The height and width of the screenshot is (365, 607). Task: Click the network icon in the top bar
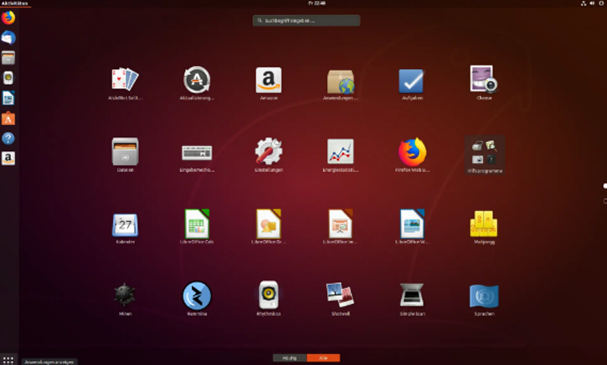(x=583, y=3)
